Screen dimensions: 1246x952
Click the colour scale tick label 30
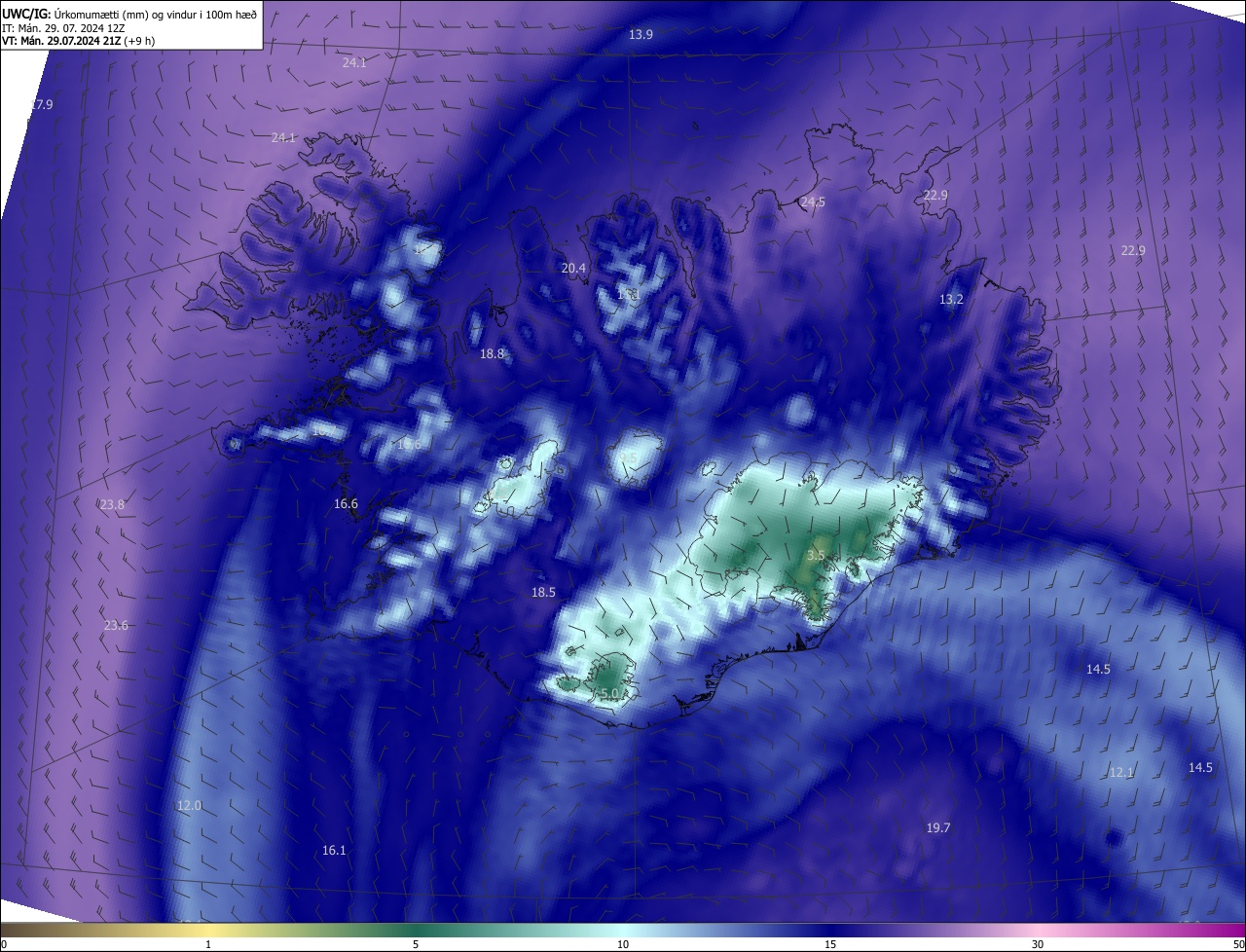[1038, 945]
